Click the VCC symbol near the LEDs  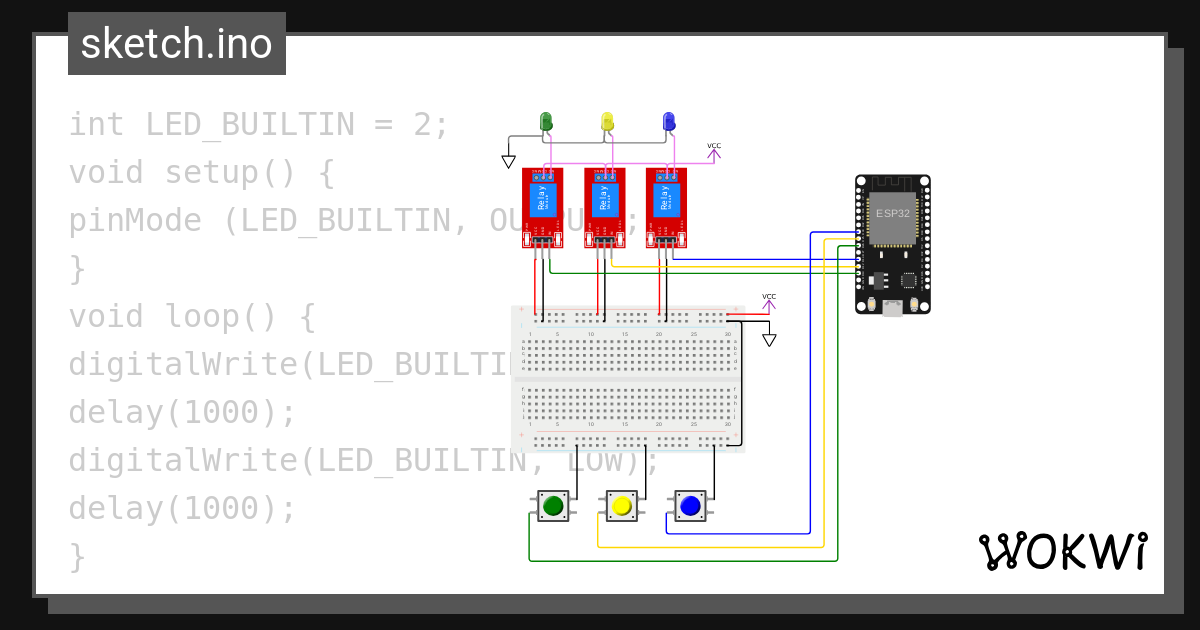[714, 151]
